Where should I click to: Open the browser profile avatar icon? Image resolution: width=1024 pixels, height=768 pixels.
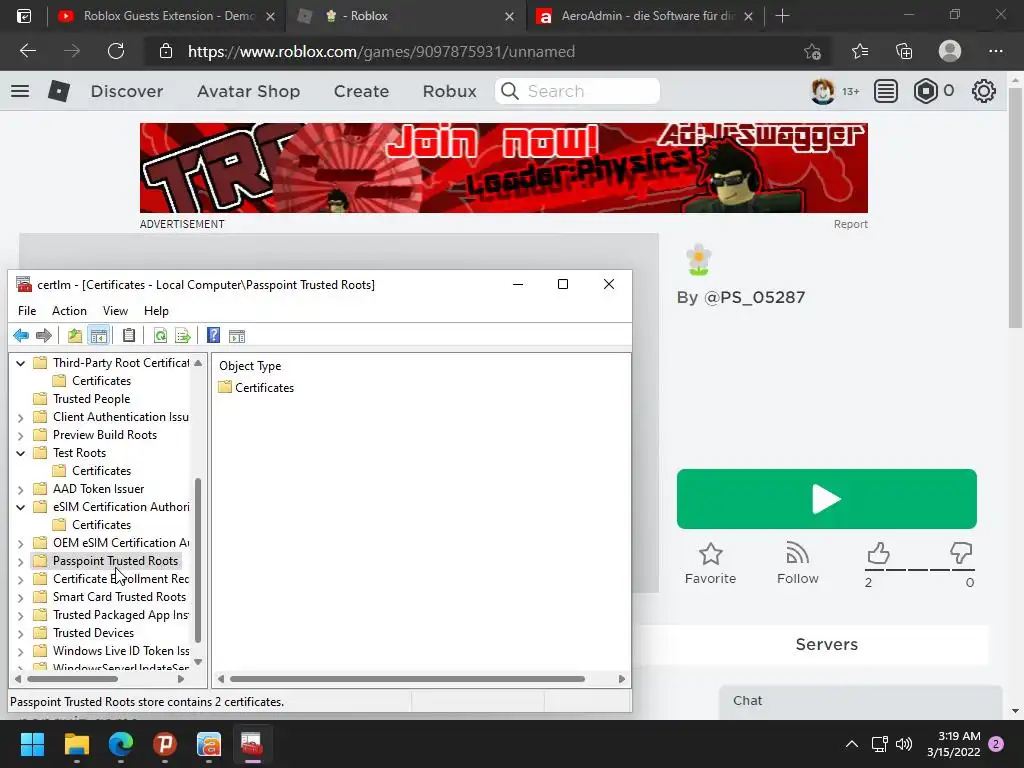click(x=950, y=51)
